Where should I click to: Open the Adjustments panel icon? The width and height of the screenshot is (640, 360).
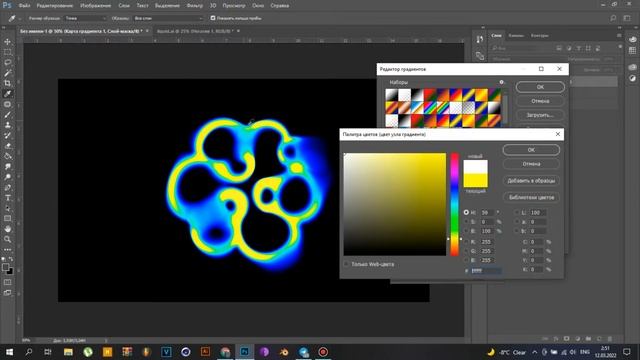tap(633, 78)
